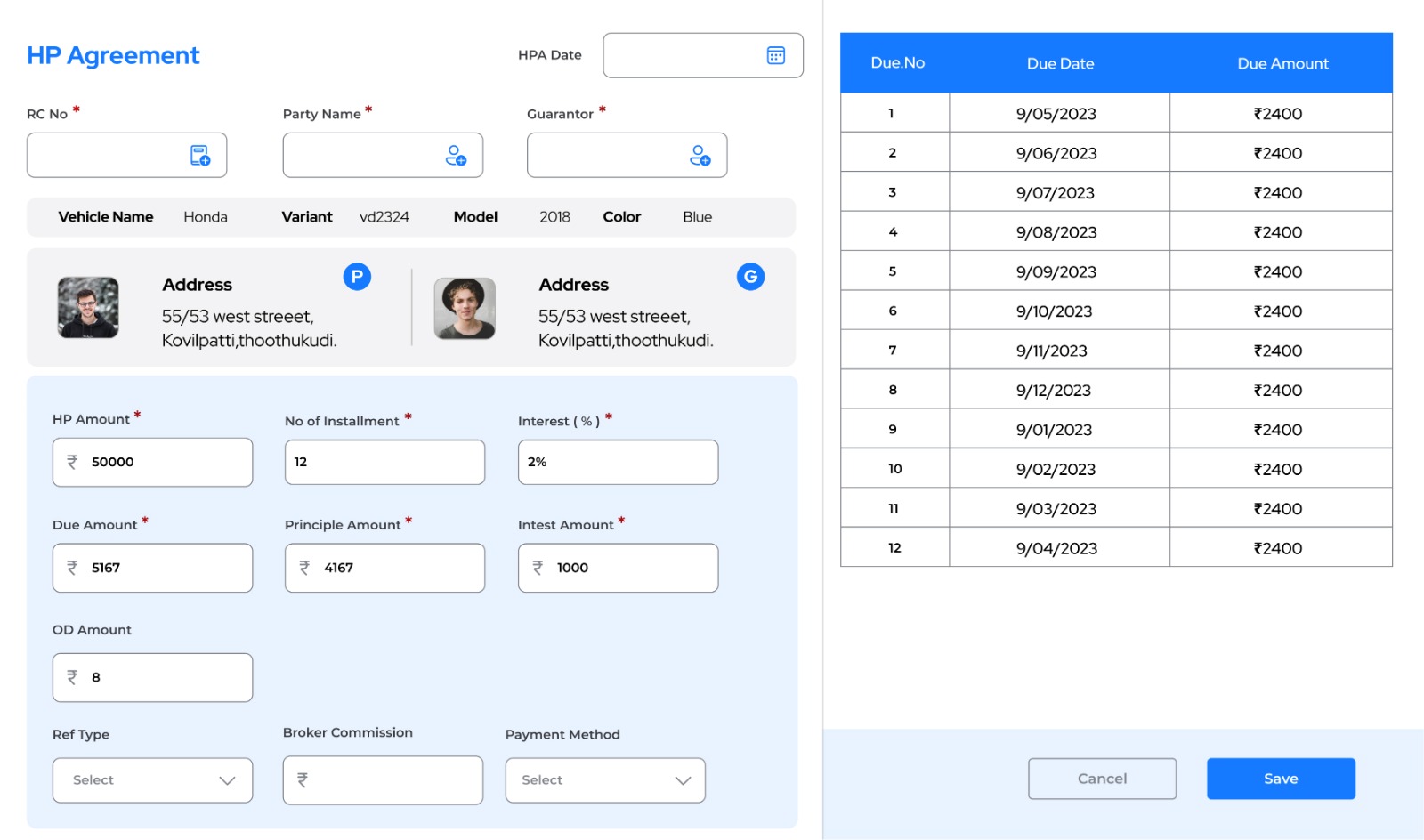Select due date 9/05/2023

tap(1056, 114)
